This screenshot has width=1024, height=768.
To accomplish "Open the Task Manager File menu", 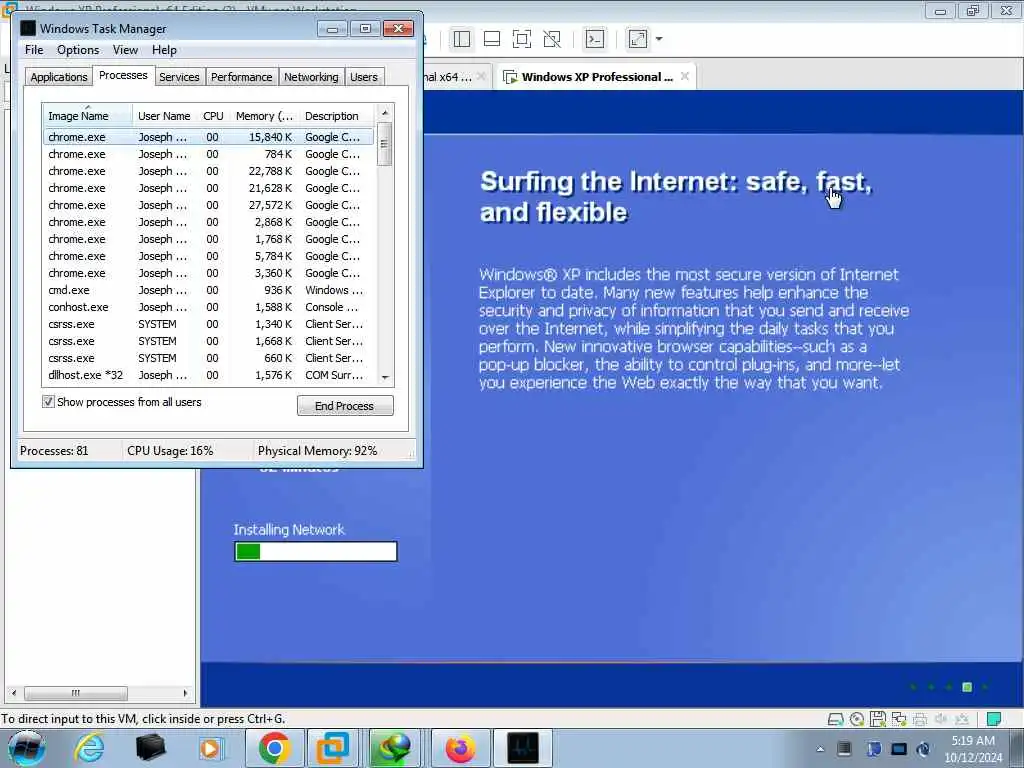I will (x=34, y=50).
